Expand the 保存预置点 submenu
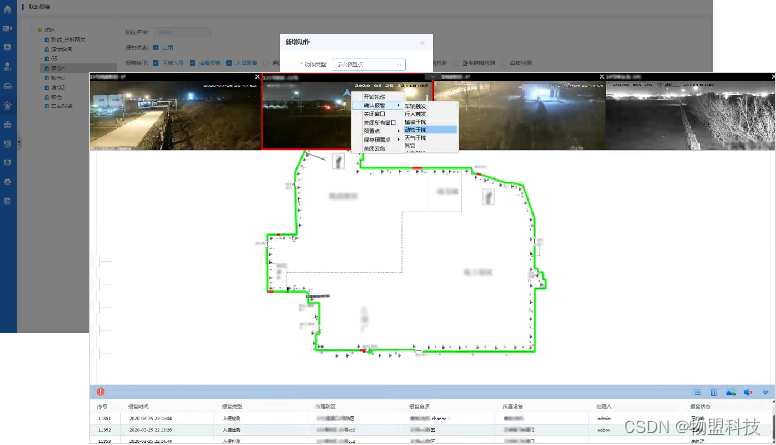The width and height of the screenshot is (776, 445). pyautogui.click(x=377, y=140)
